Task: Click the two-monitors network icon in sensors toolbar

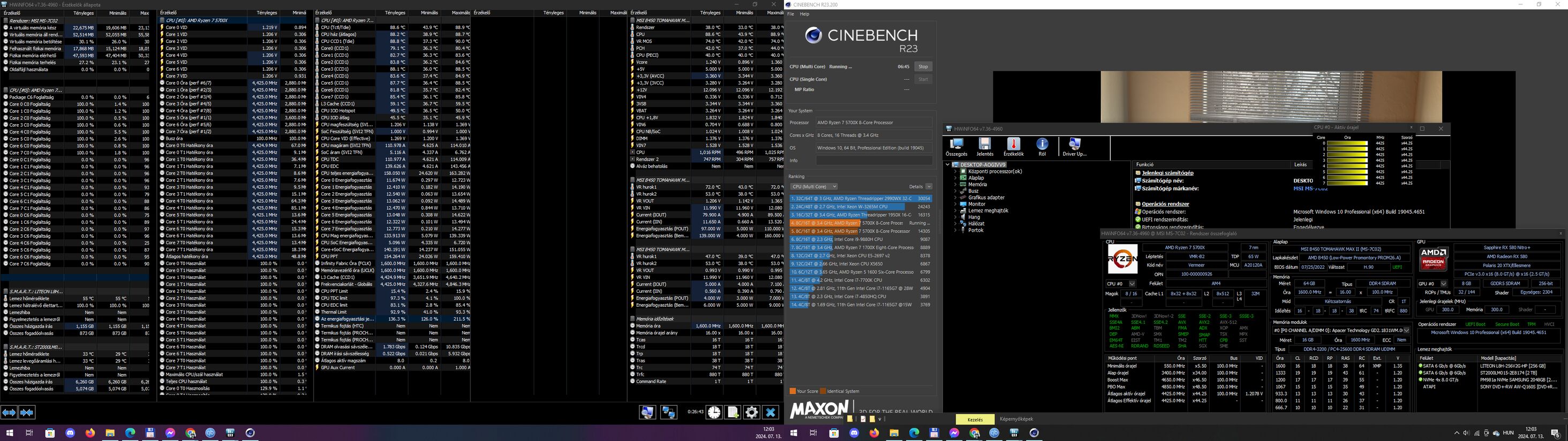Action: pos(669,413)
